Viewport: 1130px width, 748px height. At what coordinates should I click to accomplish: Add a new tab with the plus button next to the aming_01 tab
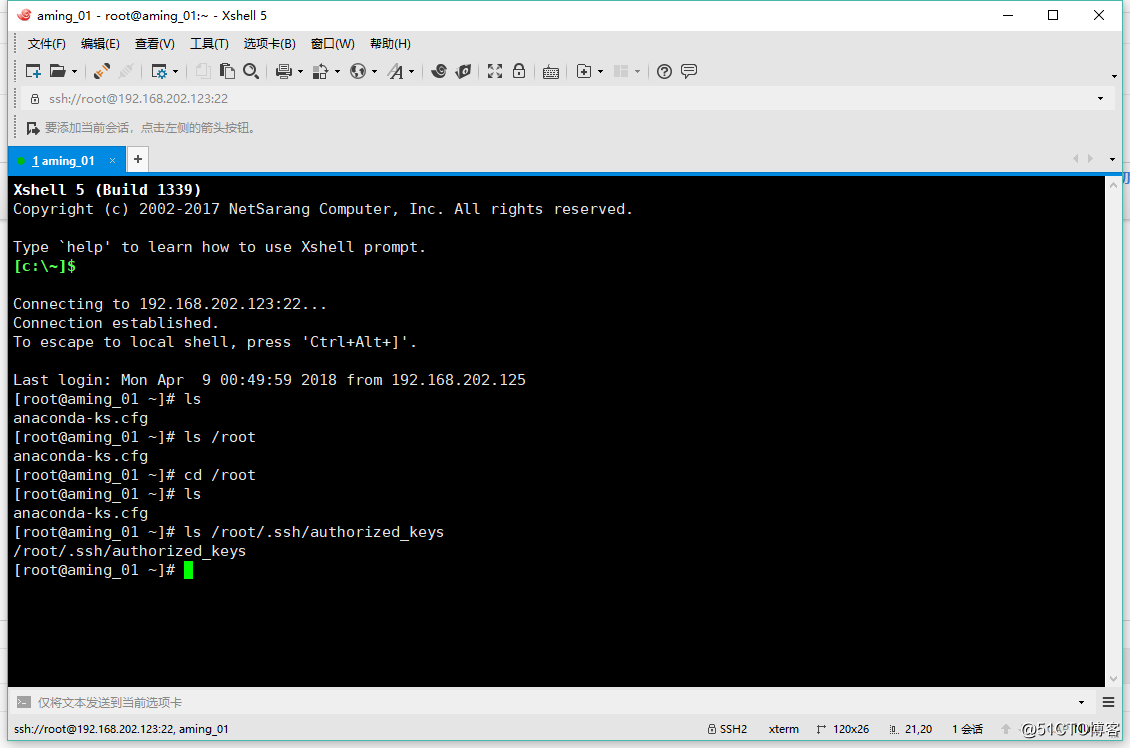[x=138, y=159]
